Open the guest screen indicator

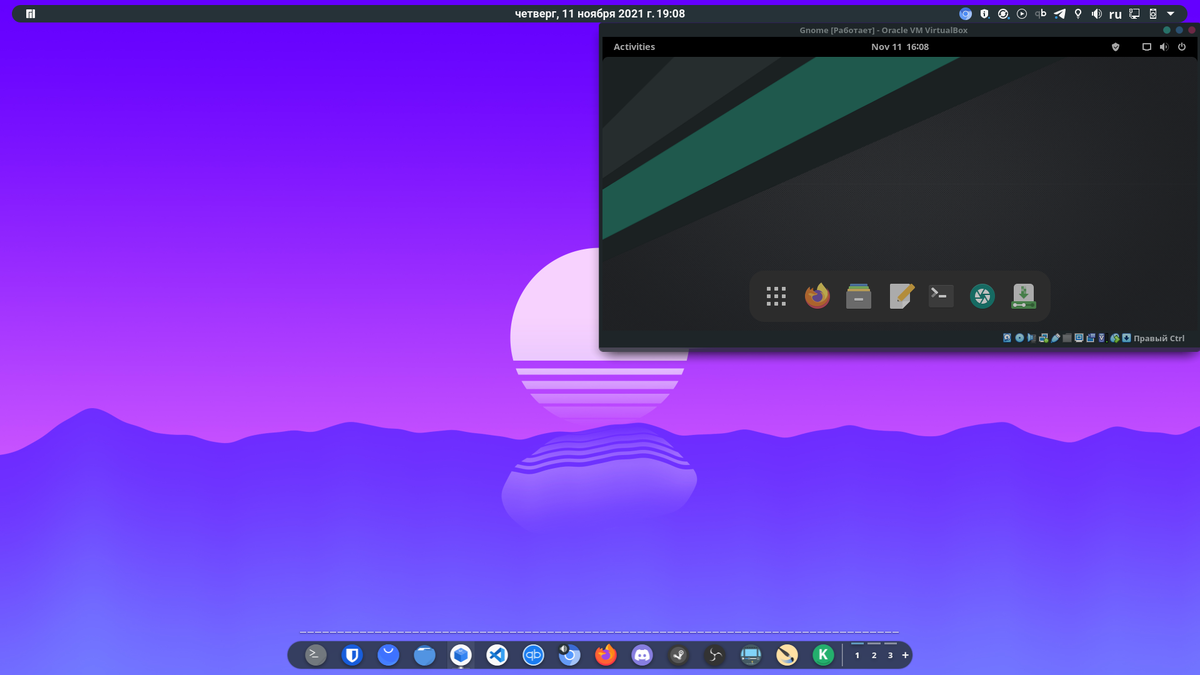click(1147, 47)
